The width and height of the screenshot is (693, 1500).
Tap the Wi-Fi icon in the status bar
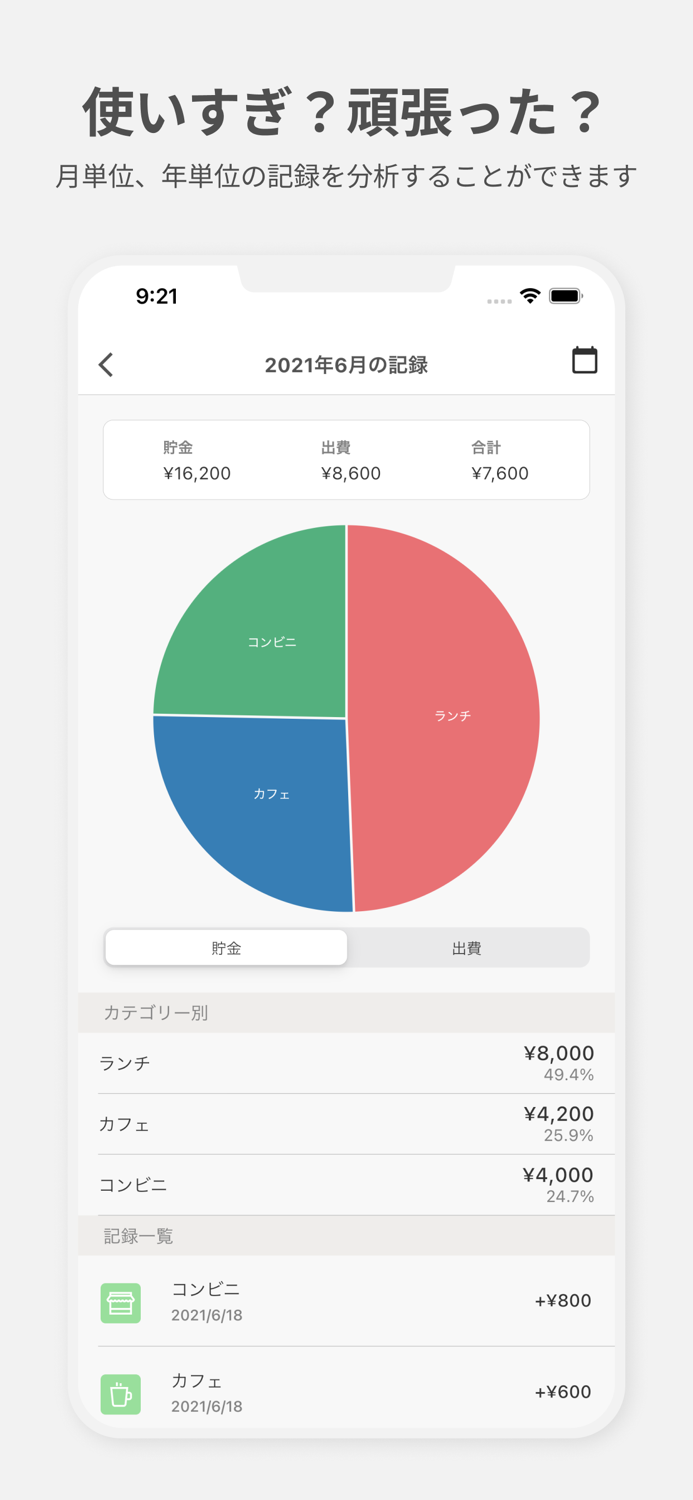point(527,296)
